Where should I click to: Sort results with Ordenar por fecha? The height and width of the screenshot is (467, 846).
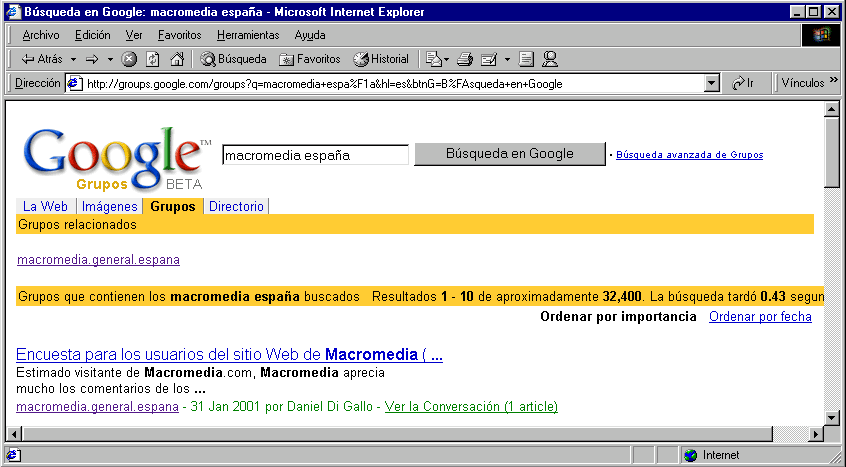[x=760, y=317]
